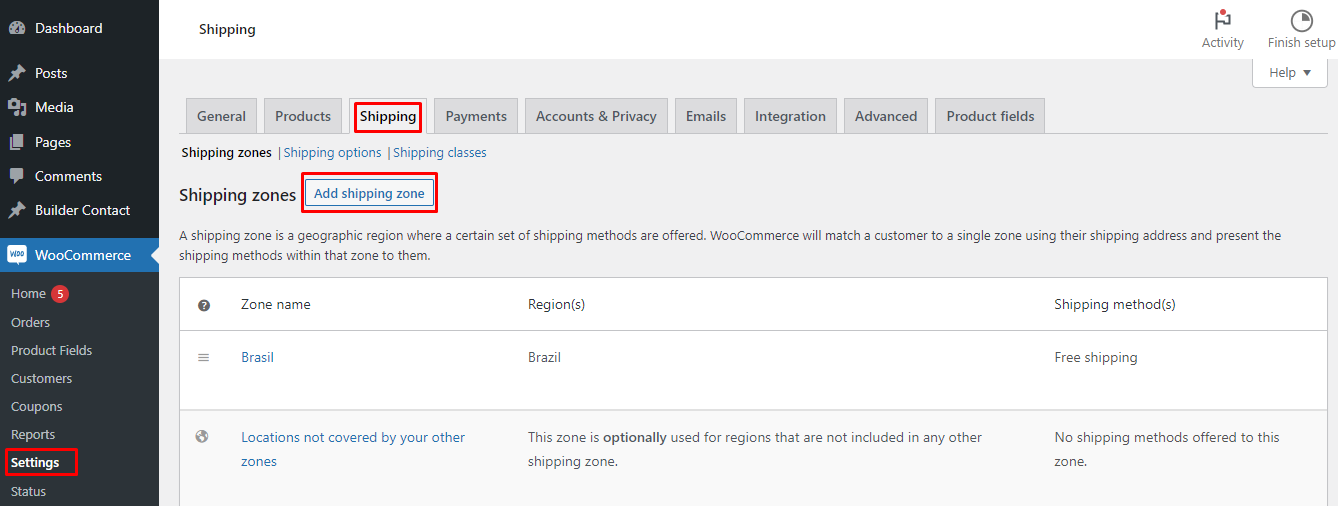Click the Media icon in sidebar
The height and width of the screenshot is (506, 1338).
click(17, 107)
